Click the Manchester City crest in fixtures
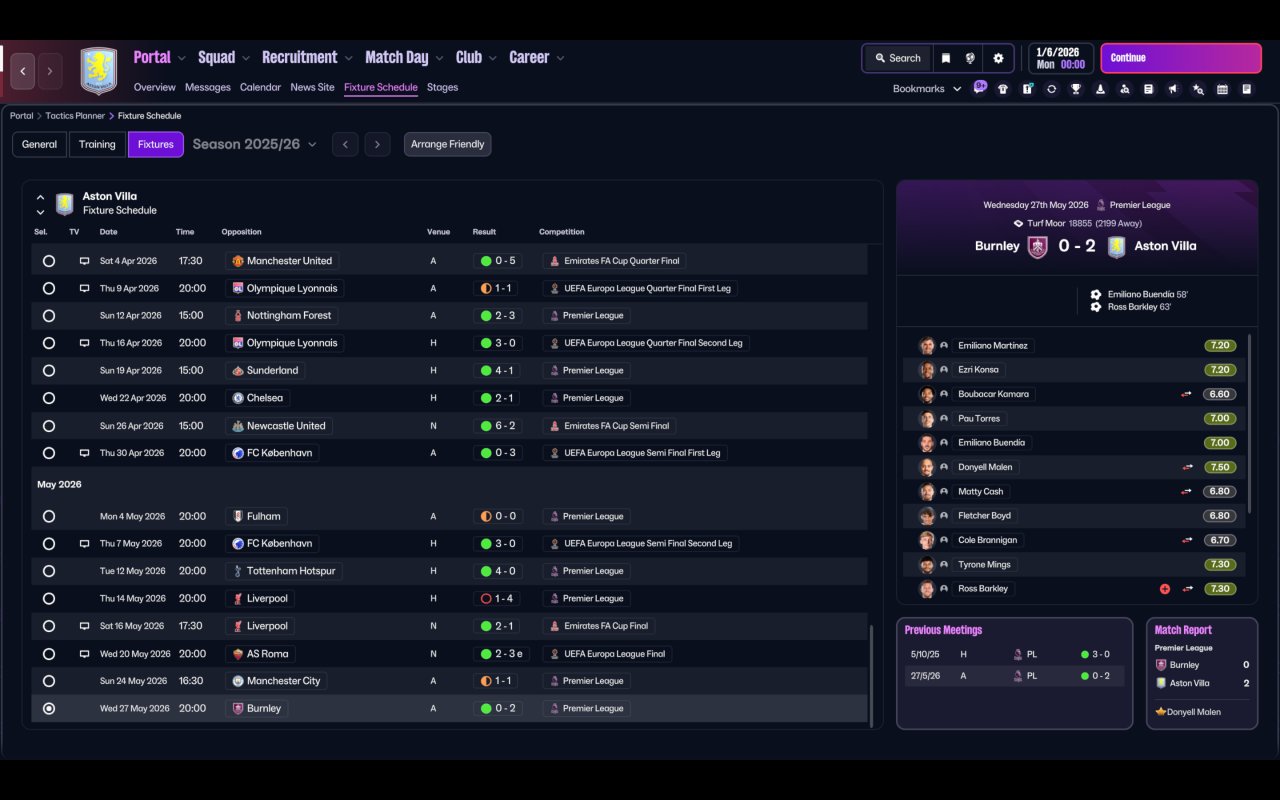The height and width of the screenshot is (800, 1280). 238,681
